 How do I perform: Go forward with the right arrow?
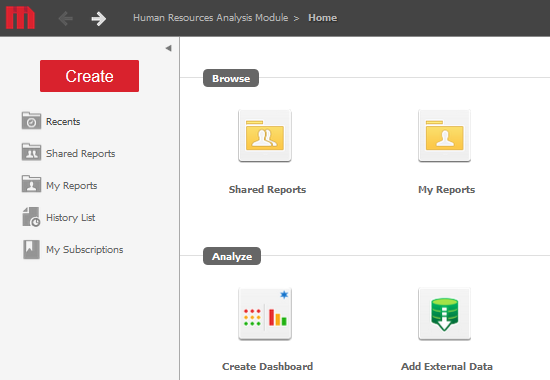(99, 19)
